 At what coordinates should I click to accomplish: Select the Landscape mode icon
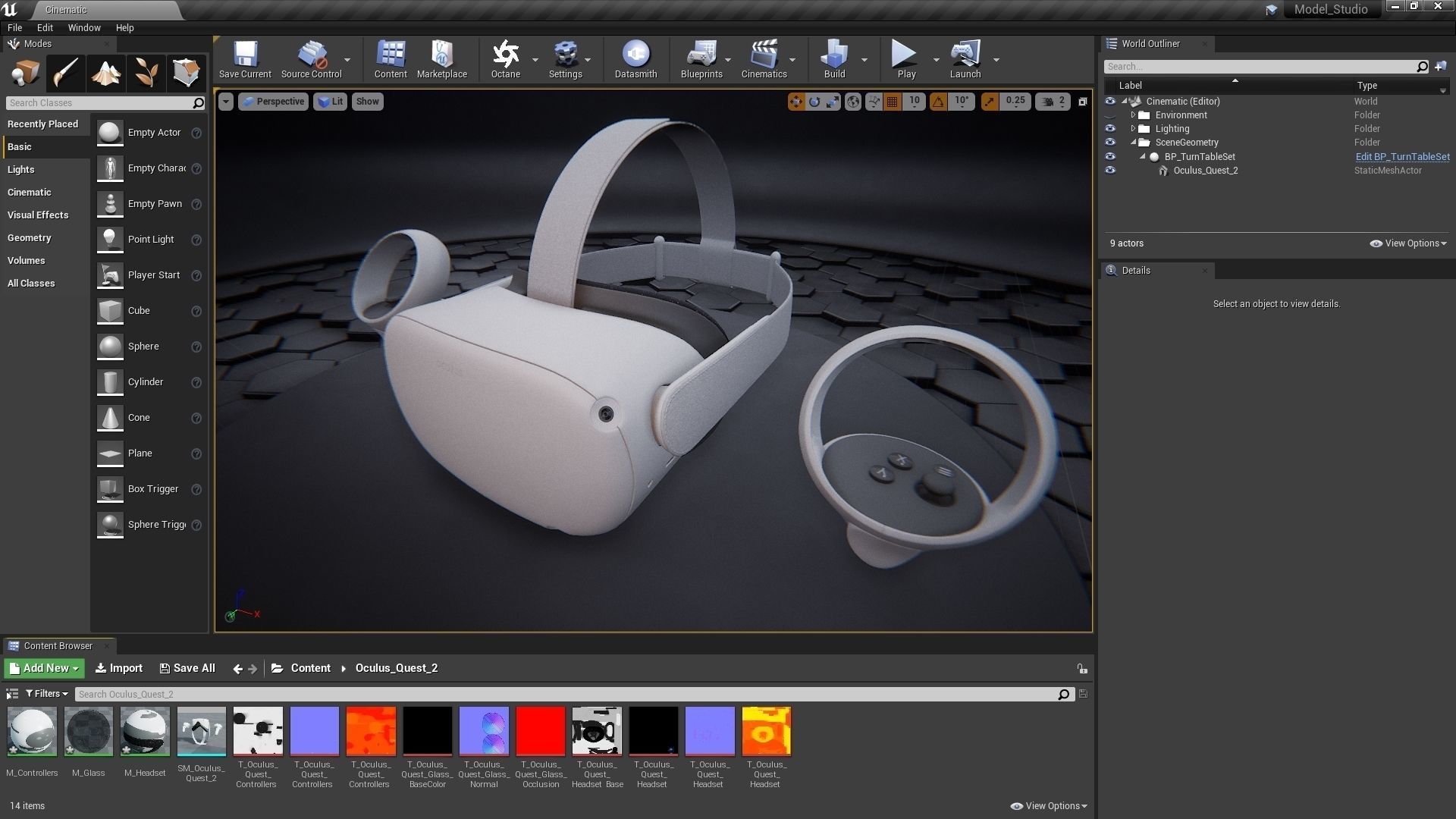105,73
